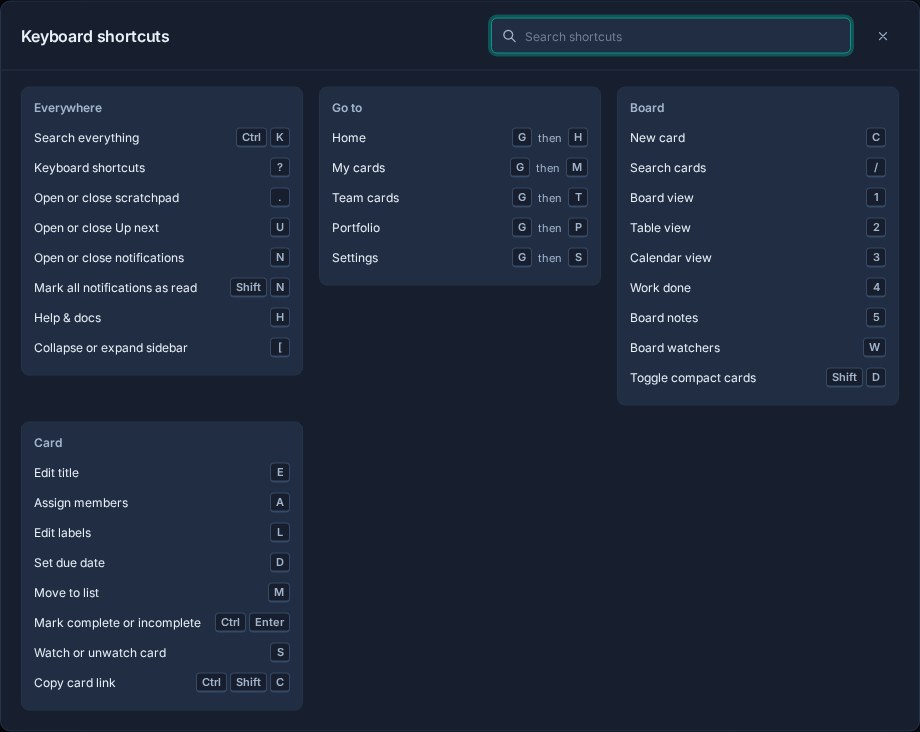Click the E key cap for Edit title
920x732 pixels.
point(280,472)
